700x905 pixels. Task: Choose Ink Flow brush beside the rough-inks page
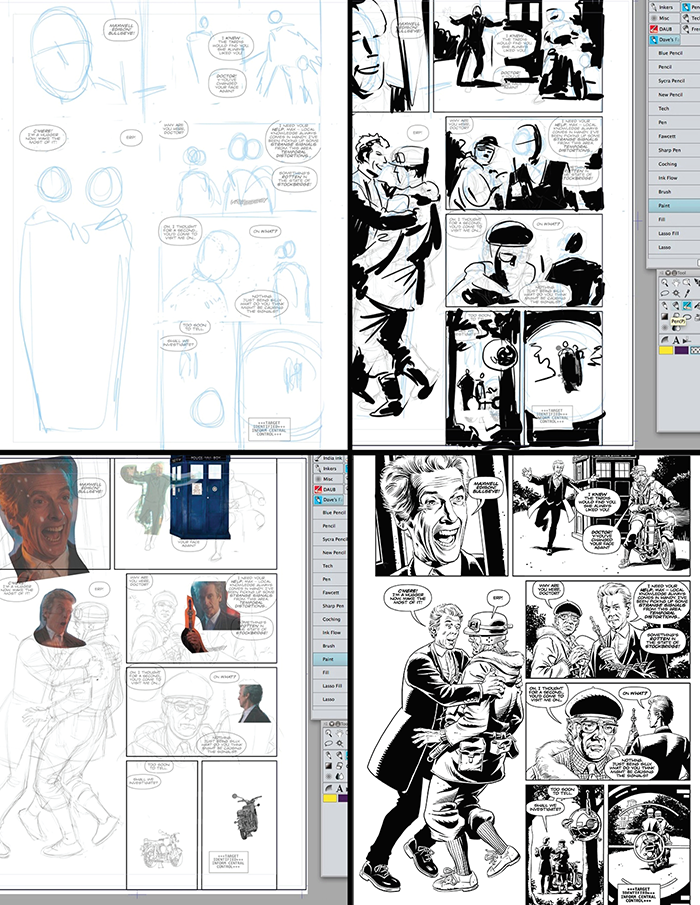(x=673, y=178)
